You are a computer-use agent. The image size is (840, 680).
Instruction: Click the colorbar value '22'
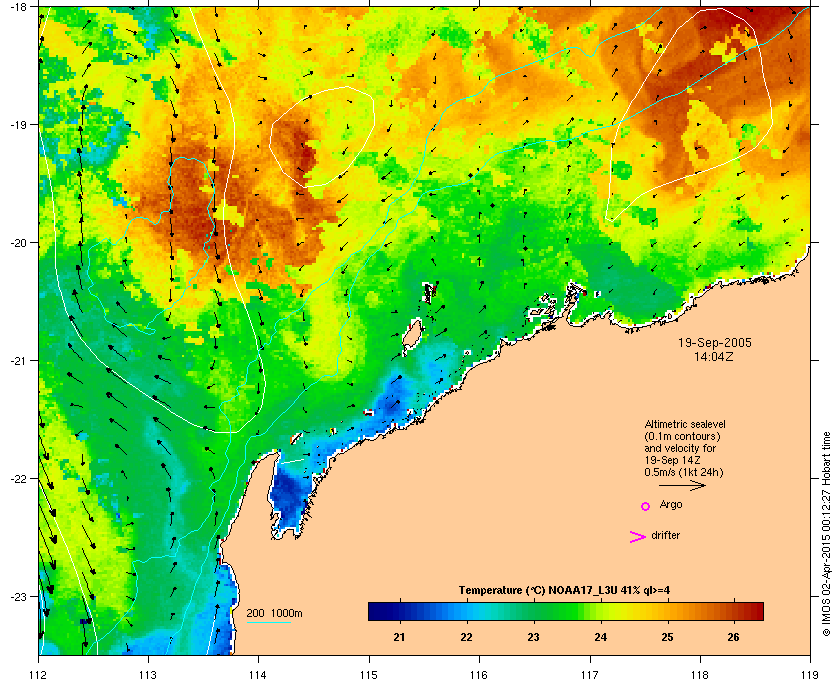(x=467, y=637)
